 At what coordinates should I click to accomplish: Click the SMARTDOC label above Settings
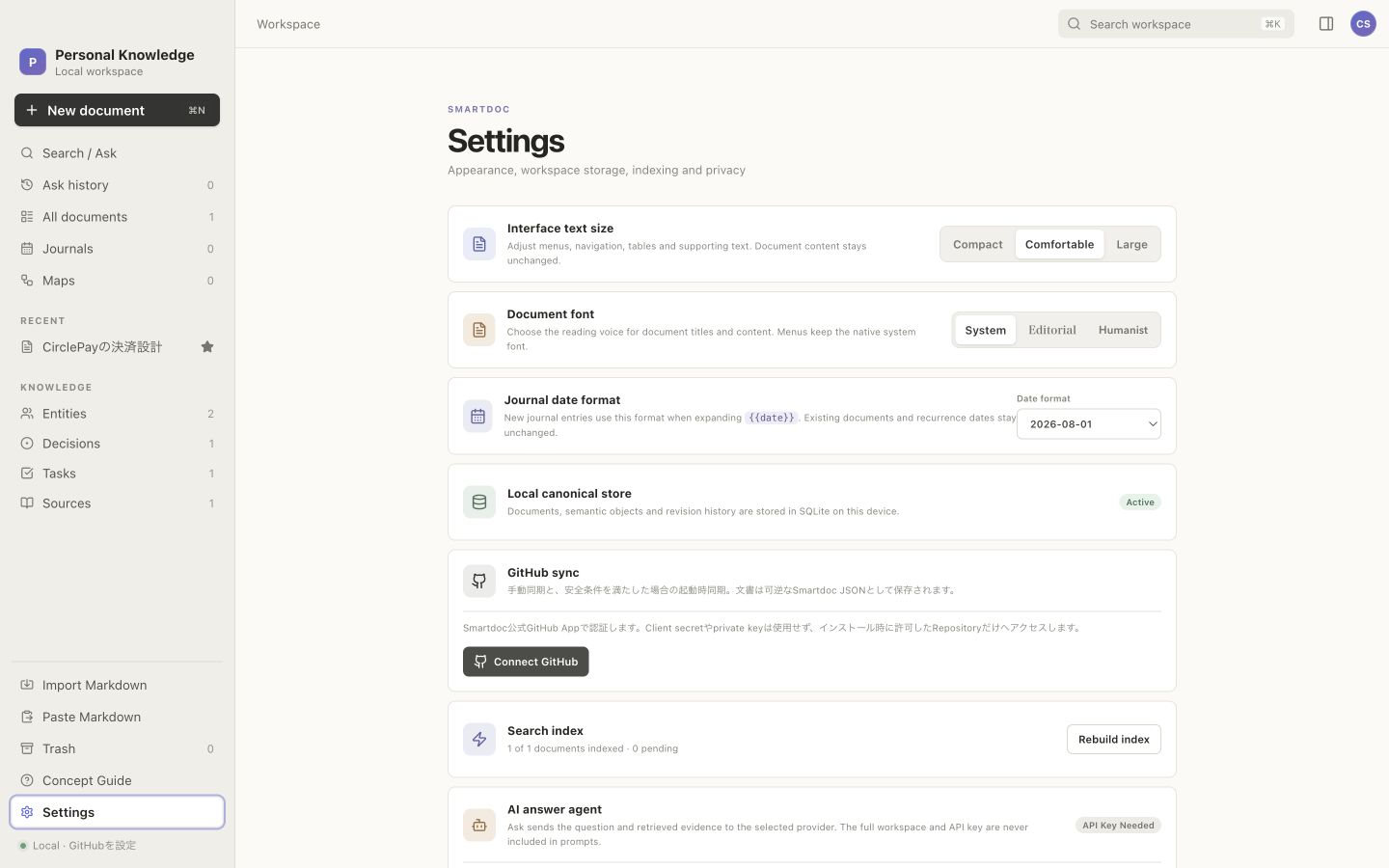coord(478,109)
